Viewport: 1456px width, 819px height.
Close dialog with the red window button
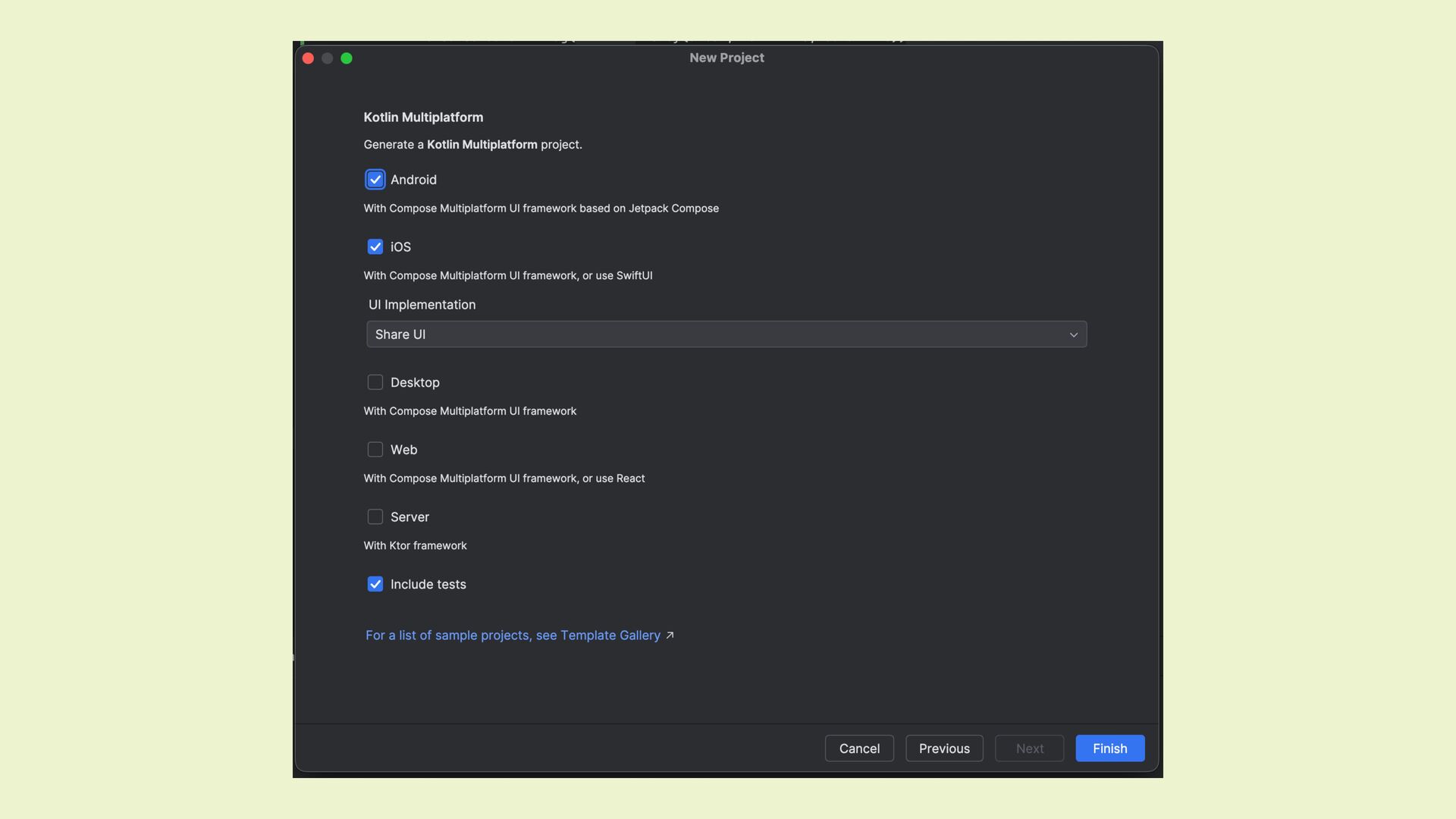[308, 58]
